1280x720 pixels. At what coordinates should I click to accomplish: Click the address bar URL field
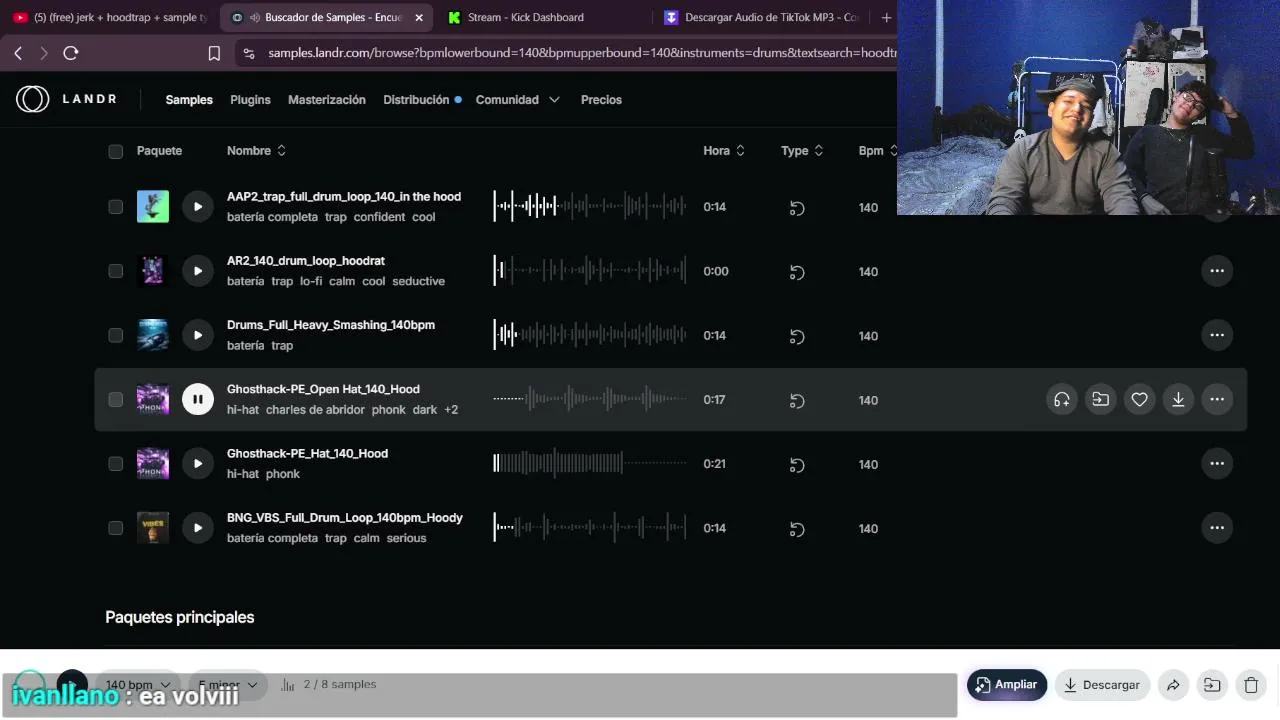click(x=580, y=53)
